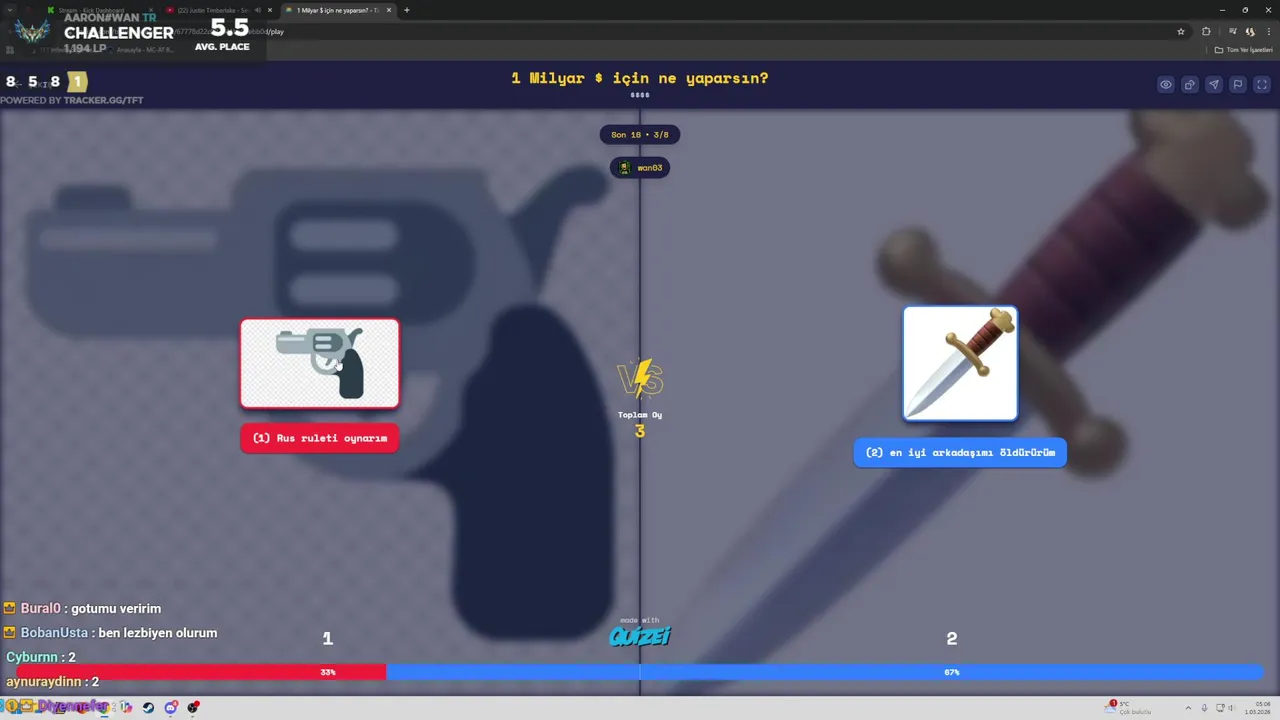Image resolution: width=1280 pixels, height=720 pixels.
Task: Open the media control icon in browser toolbar
Action: coord(1232,31)
